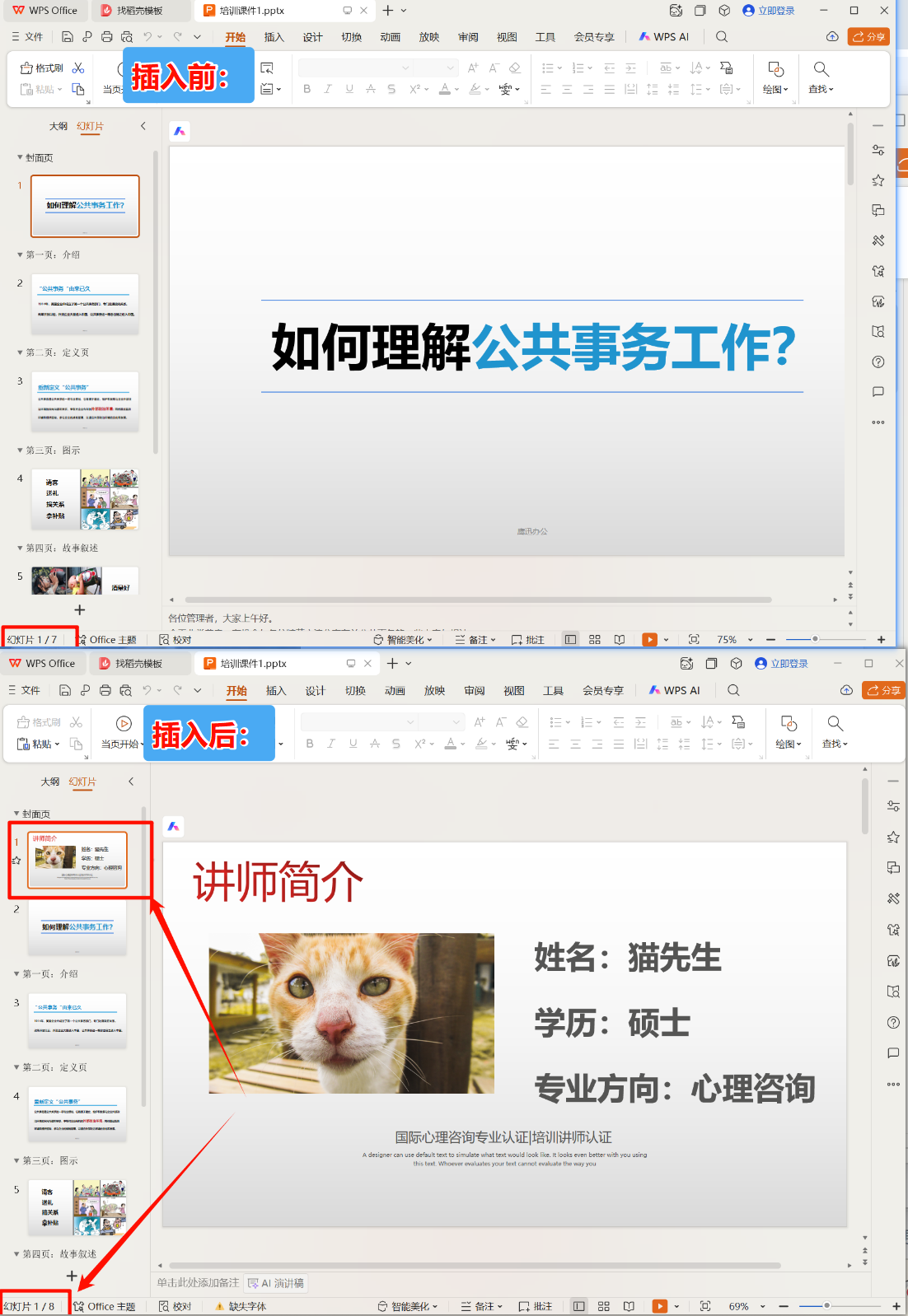Click 校对 in the upper status bar
Screen dimensions: 908x1316
(175, 640)
